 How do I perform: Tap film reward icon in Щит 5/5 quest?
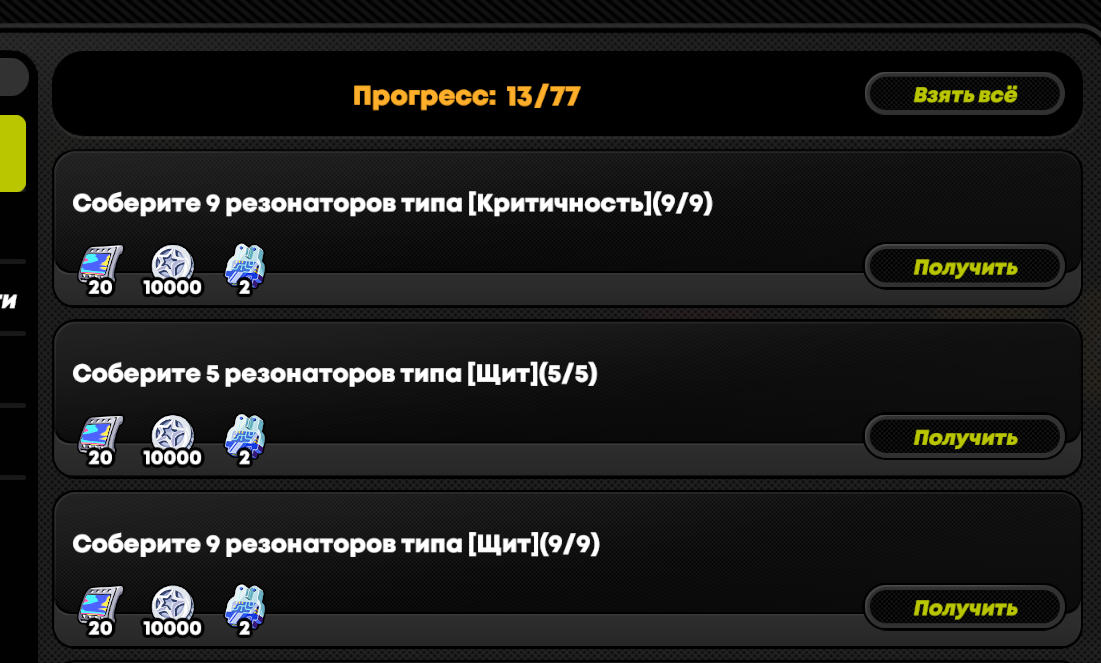(x=100, y=440)
